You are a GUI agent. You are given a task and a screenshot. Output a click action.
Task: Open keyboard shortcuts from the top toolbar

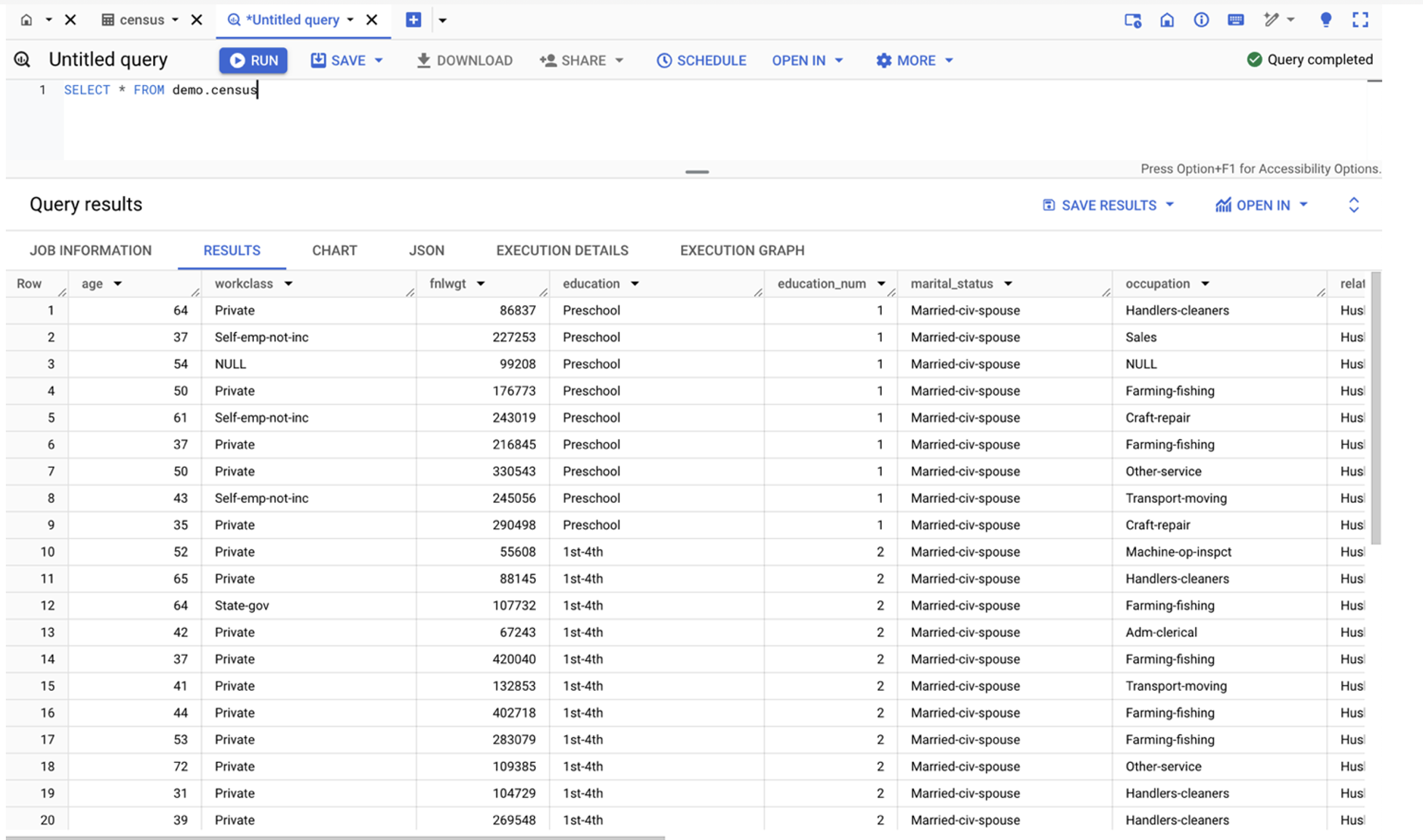pyautogui.click(x=1236, y=20)
